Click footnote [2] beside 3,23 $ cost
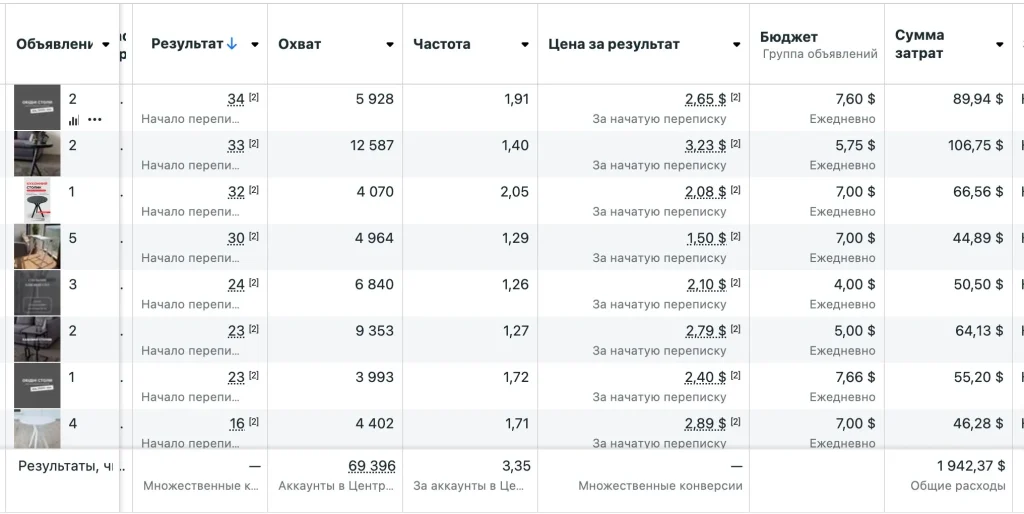The image size is (1024, 514). click(x=736, y=144)
